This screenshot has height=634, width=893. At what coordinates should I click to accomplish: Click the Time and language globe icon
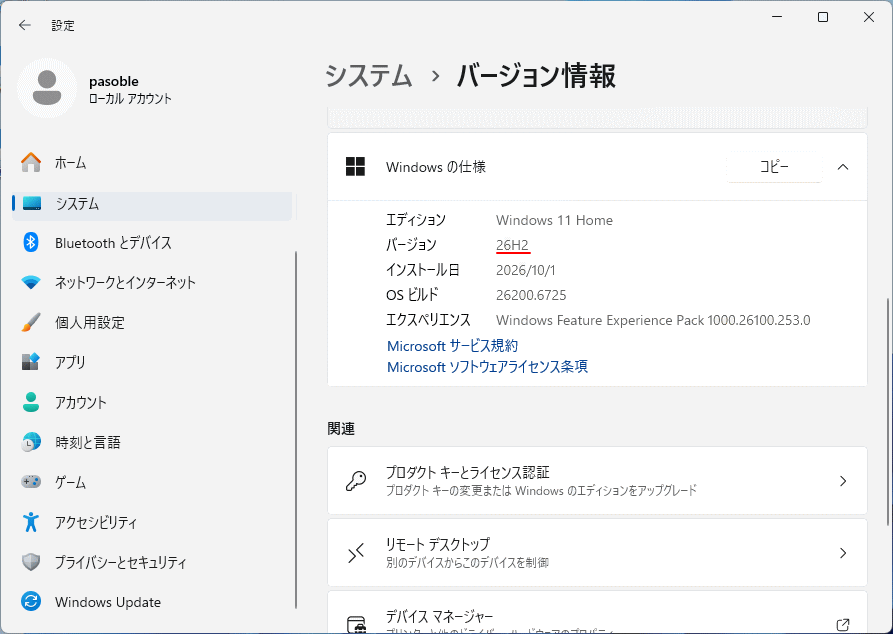tap(31, 442)
